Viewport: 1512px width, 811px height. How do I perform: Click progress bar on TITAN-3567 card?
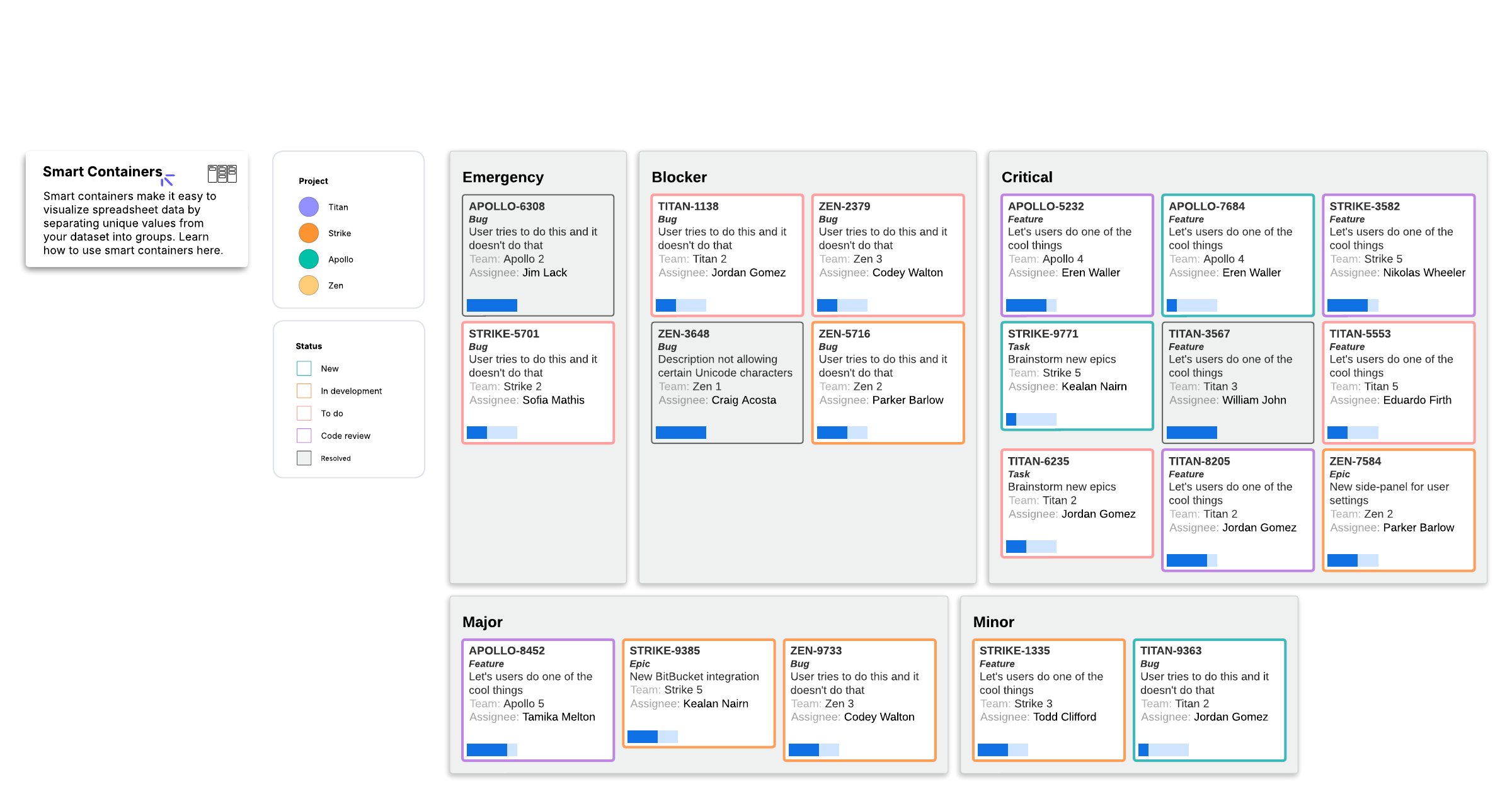coord(1191,433)
